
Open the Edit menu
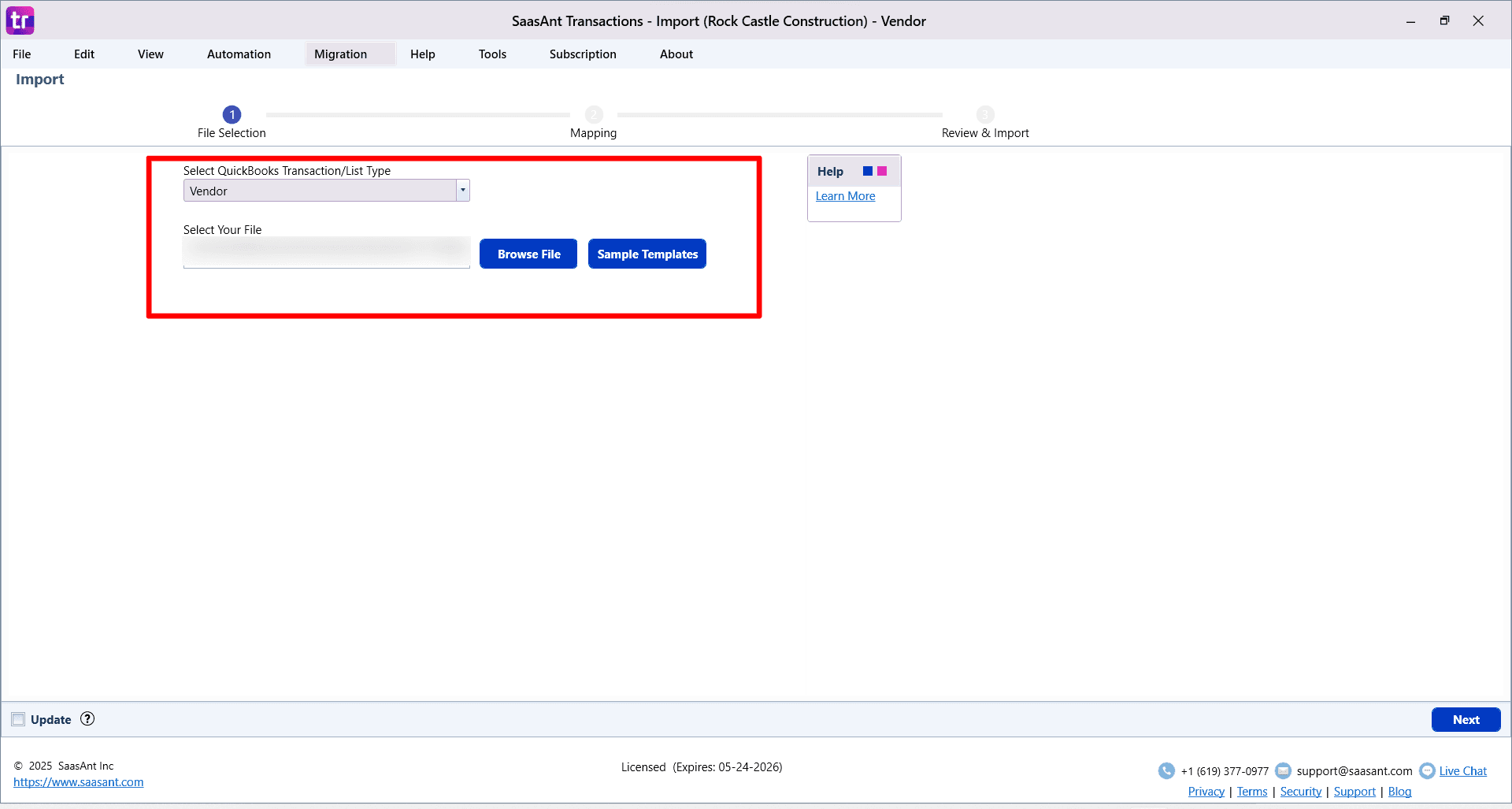(x=84, y=54)
